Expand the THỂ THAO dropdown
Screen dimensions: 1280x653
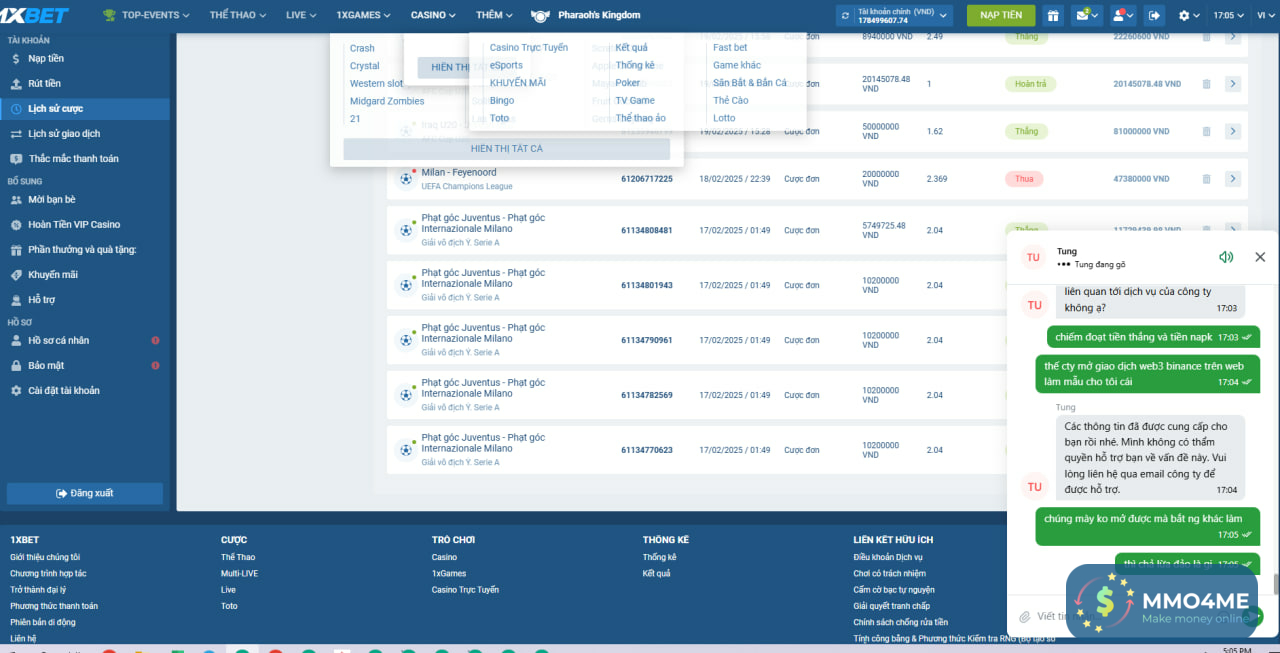[239, 15]
